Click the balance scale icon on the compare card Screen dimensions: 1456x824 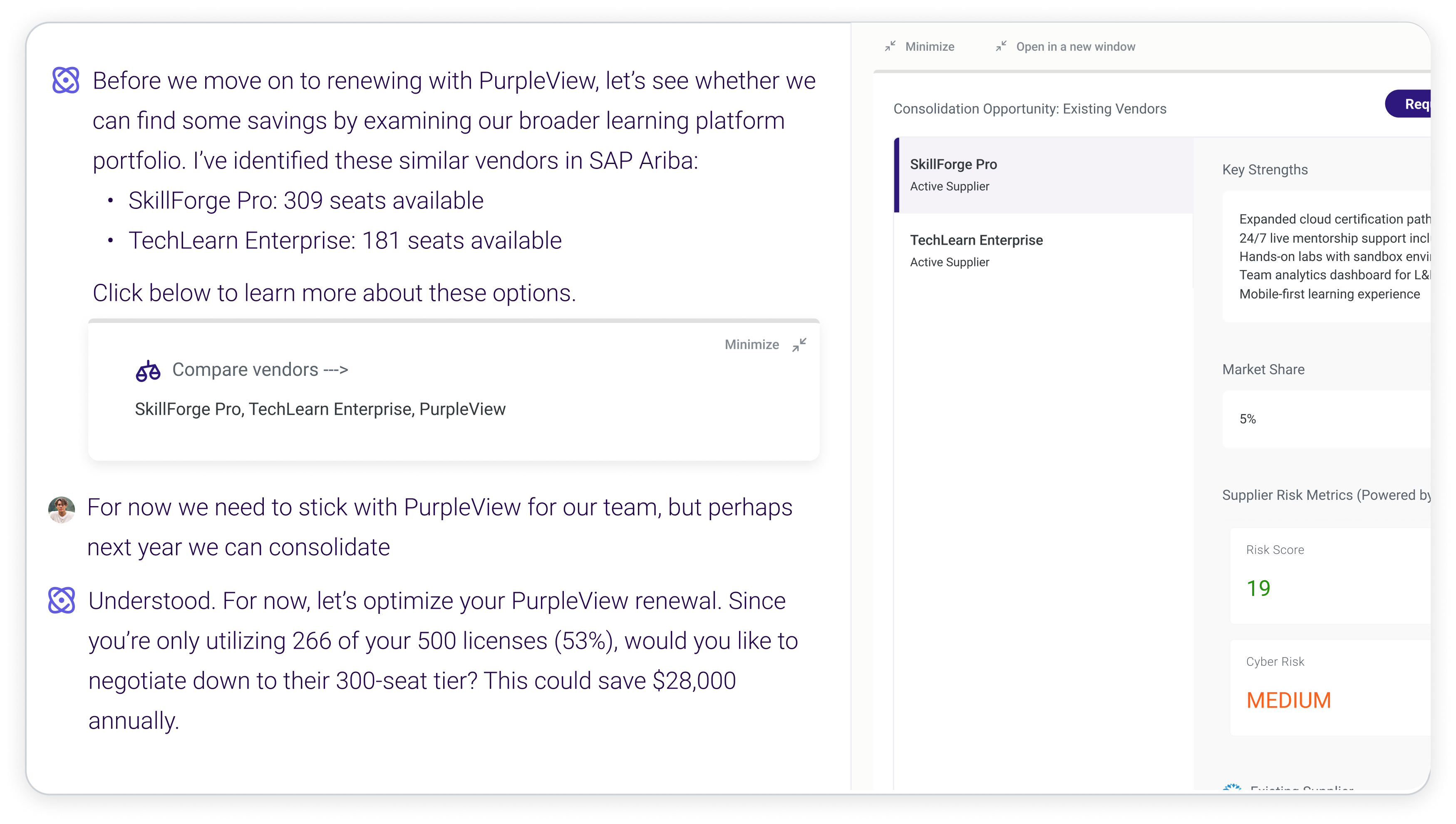148,370
